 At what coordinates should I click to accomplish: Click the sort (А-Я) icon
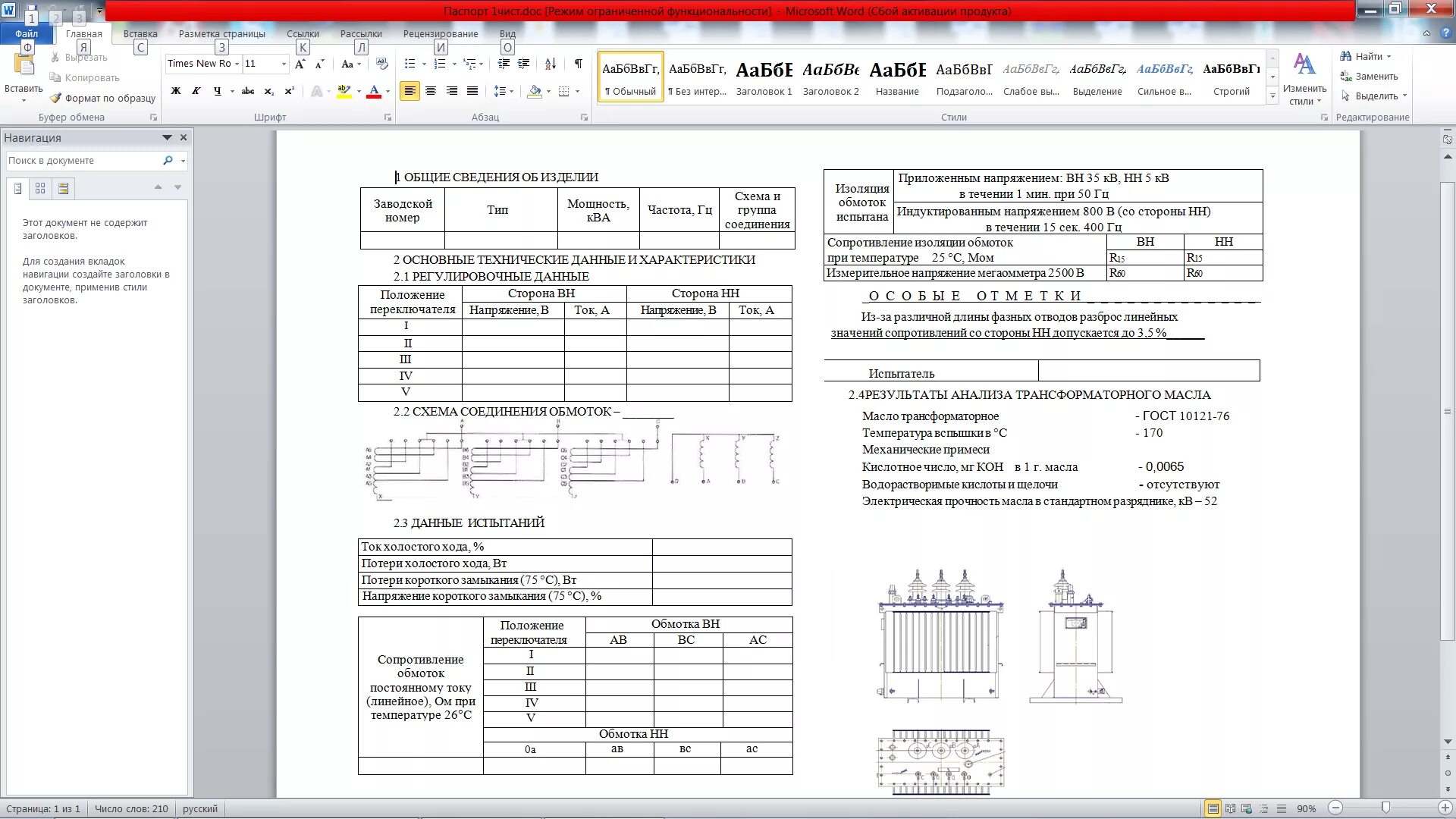point(551,64)
